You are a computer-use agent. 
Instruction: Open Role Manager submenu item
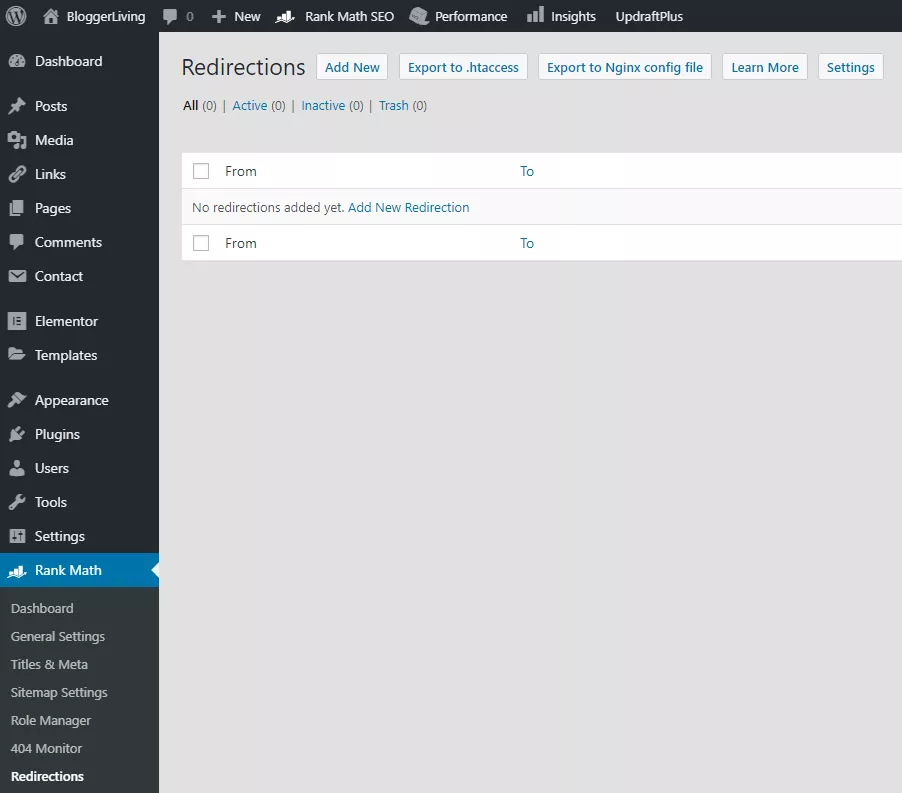click(51, 720)
